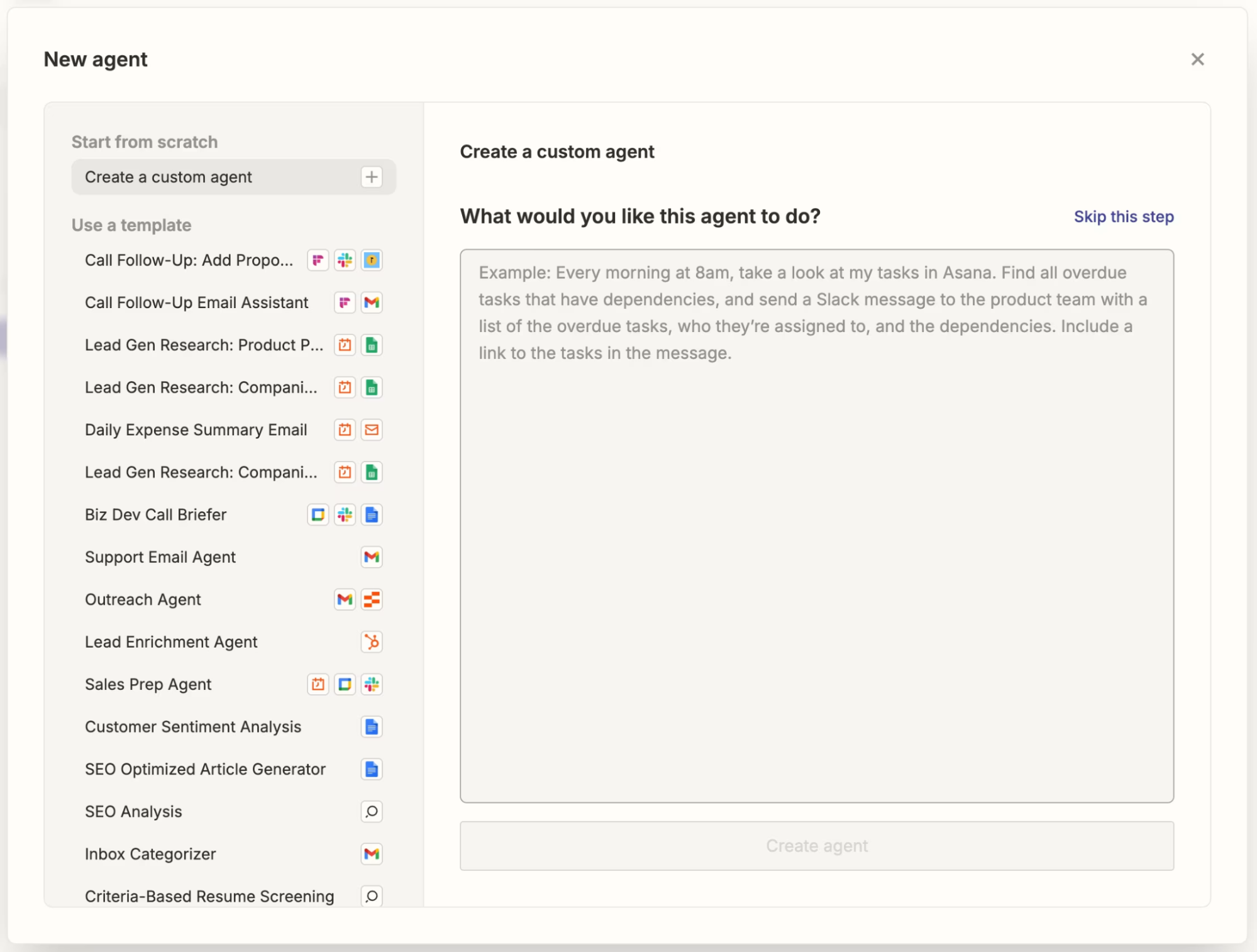Choose the Call Follow-Up Email Assistant template
Viewport: 1257px width, 952px height.
(233, 302)
